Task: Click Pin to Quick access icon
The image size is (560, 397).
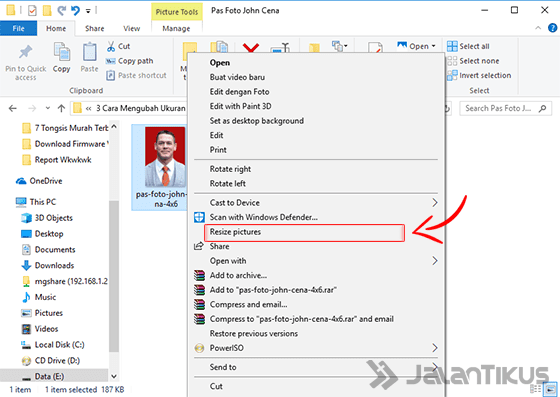Action: [x=25, y=52]
